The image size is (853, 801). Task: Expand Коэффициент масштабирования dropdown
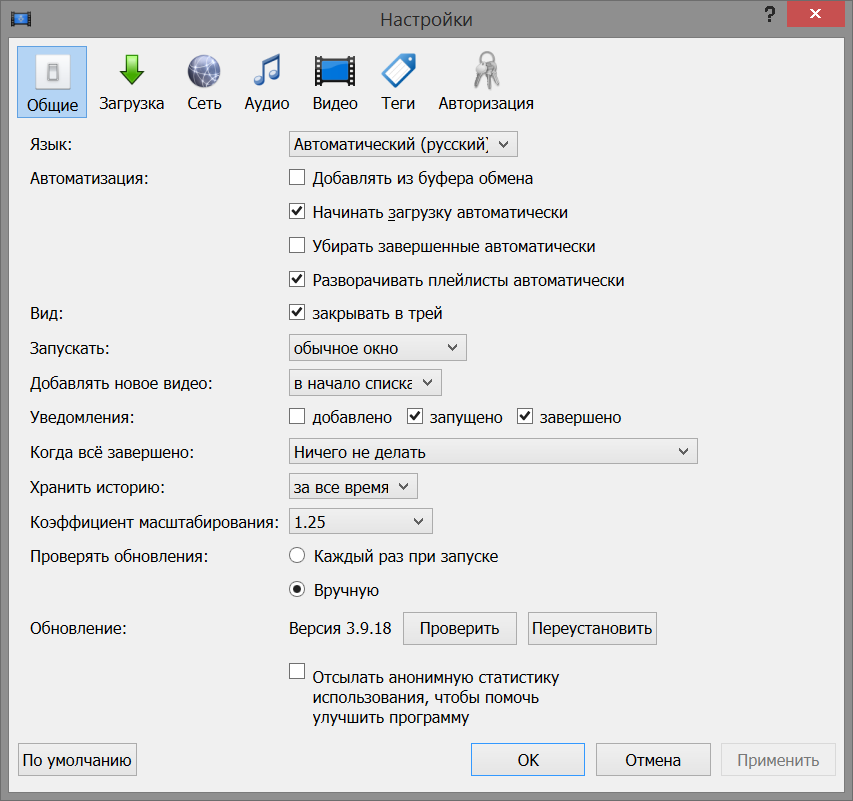360,521
